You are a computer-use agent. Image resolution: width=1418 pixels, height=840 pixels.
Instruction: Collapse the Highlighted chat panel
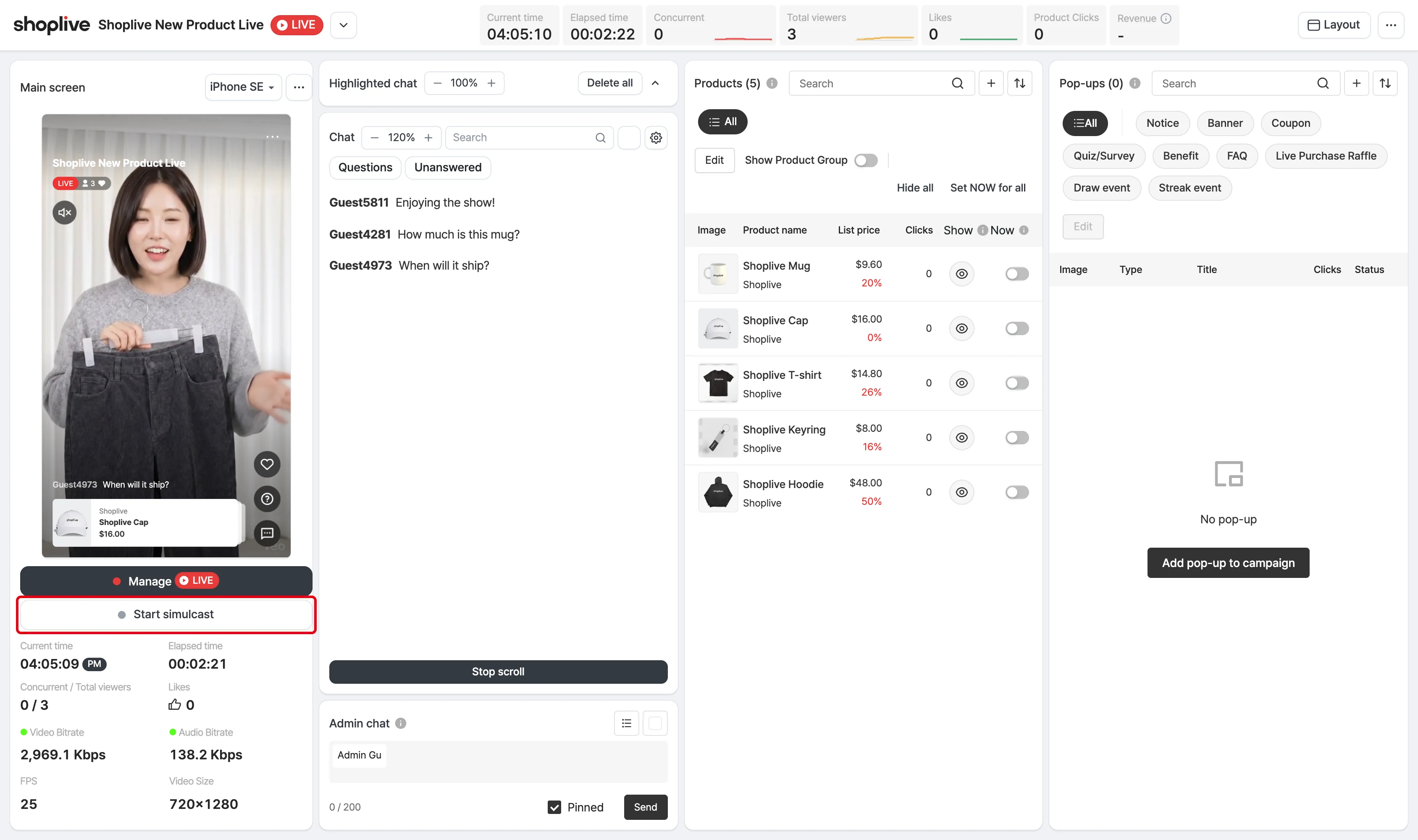pyautogui.click(x=656, y=83)
